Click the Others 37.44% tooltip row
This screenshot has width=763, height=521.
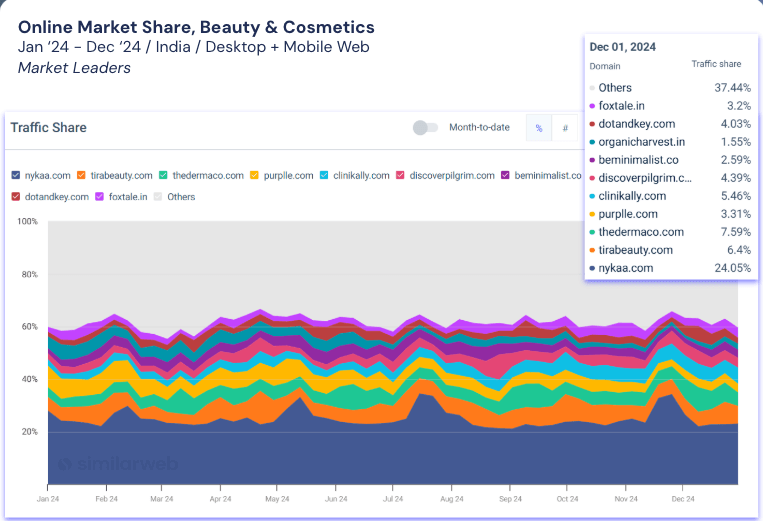[x=671, y=88]
